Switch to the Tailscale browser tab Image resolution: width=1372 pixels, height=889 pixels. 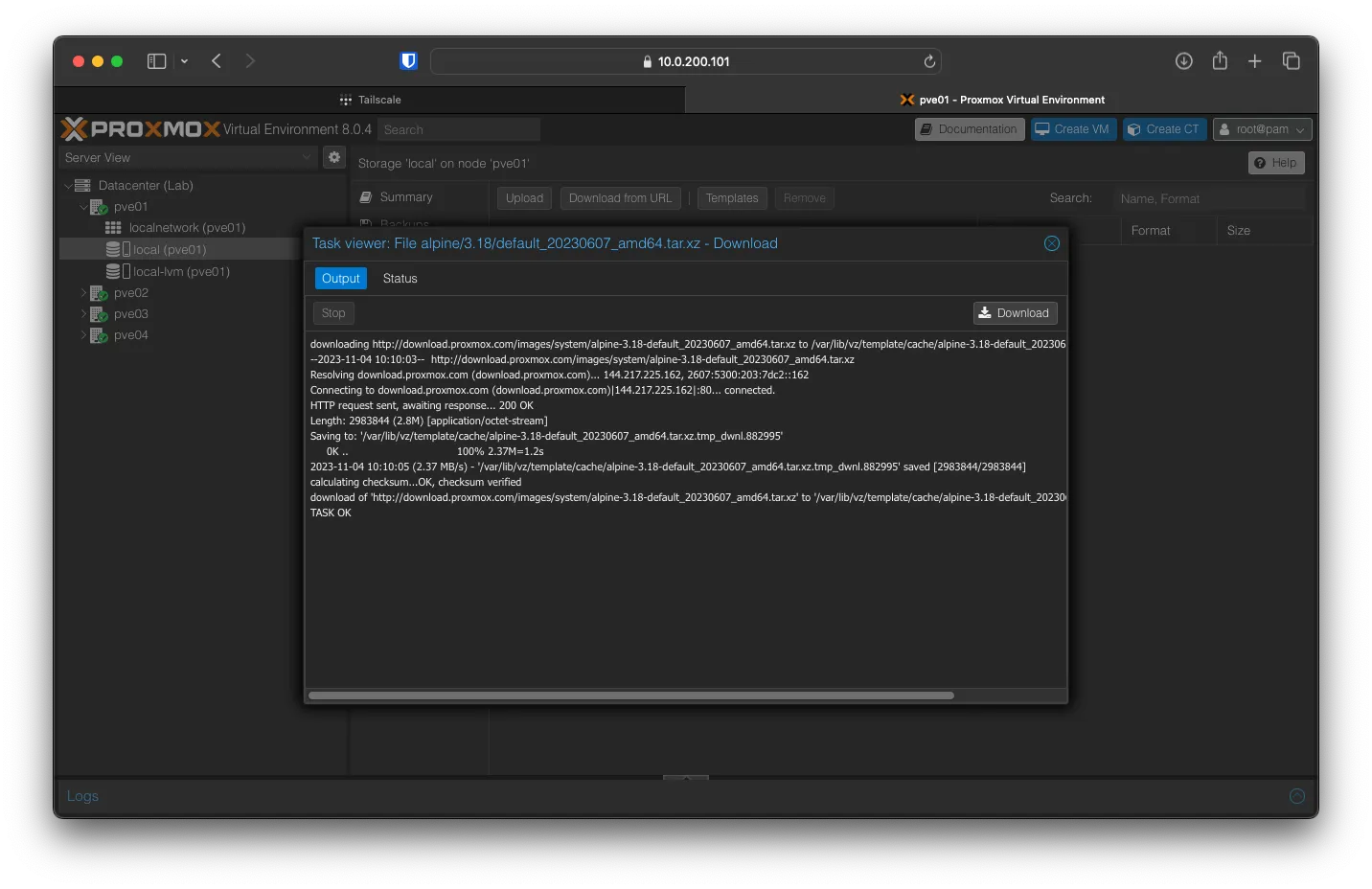pos(370,100)
